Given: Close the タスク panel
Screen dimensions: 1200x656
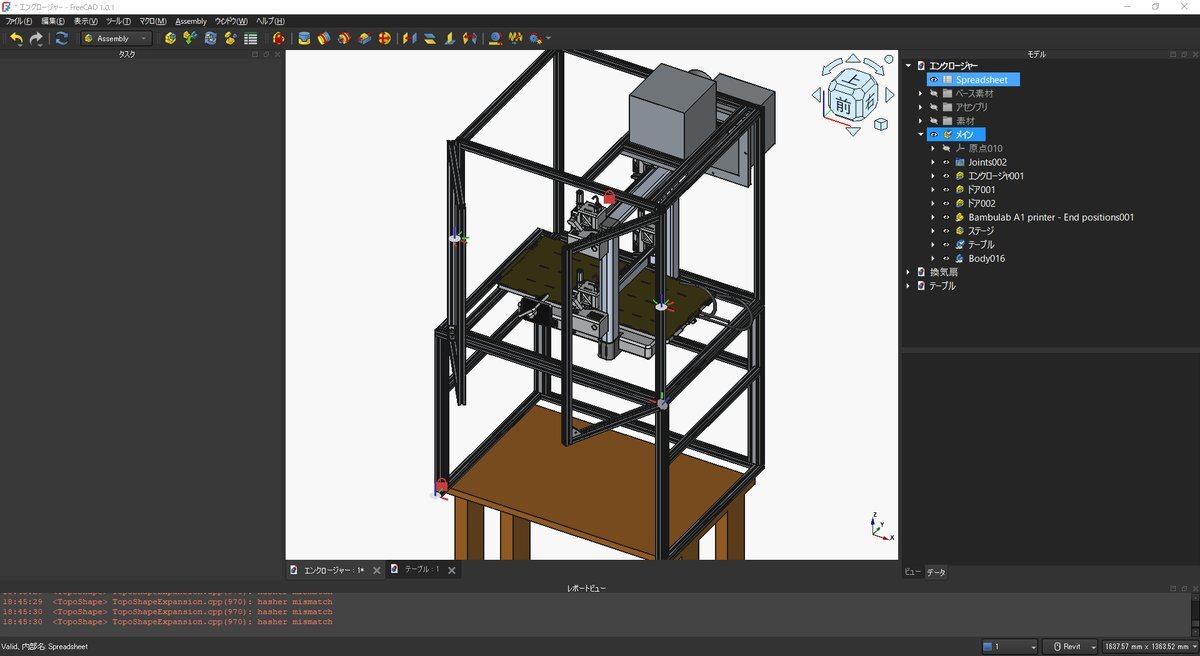Looking at the screenshot, I should [278, 54].
